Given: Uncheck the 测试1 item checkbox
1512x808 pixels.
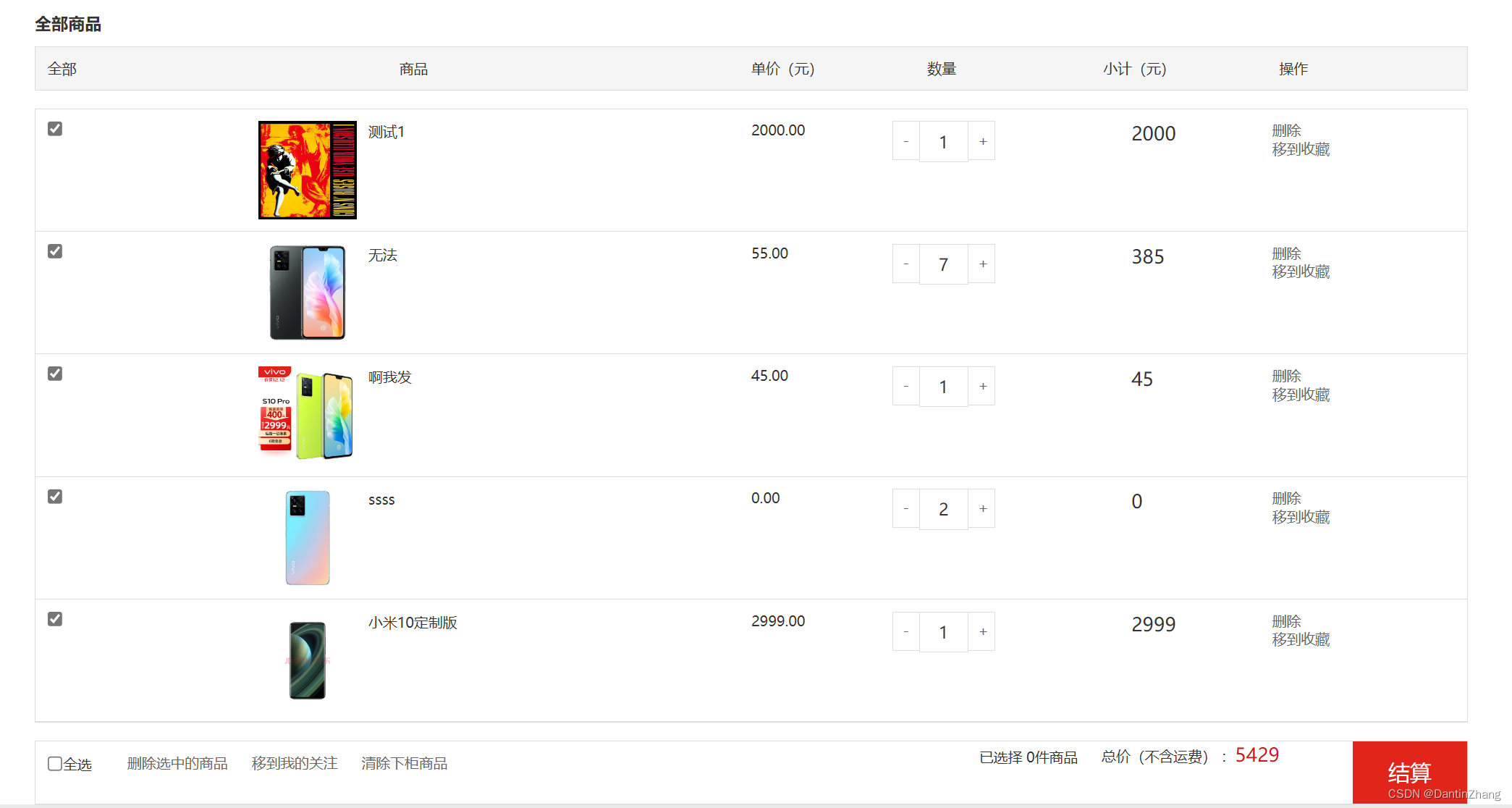Looking at the screenshot, I should 55,129.
